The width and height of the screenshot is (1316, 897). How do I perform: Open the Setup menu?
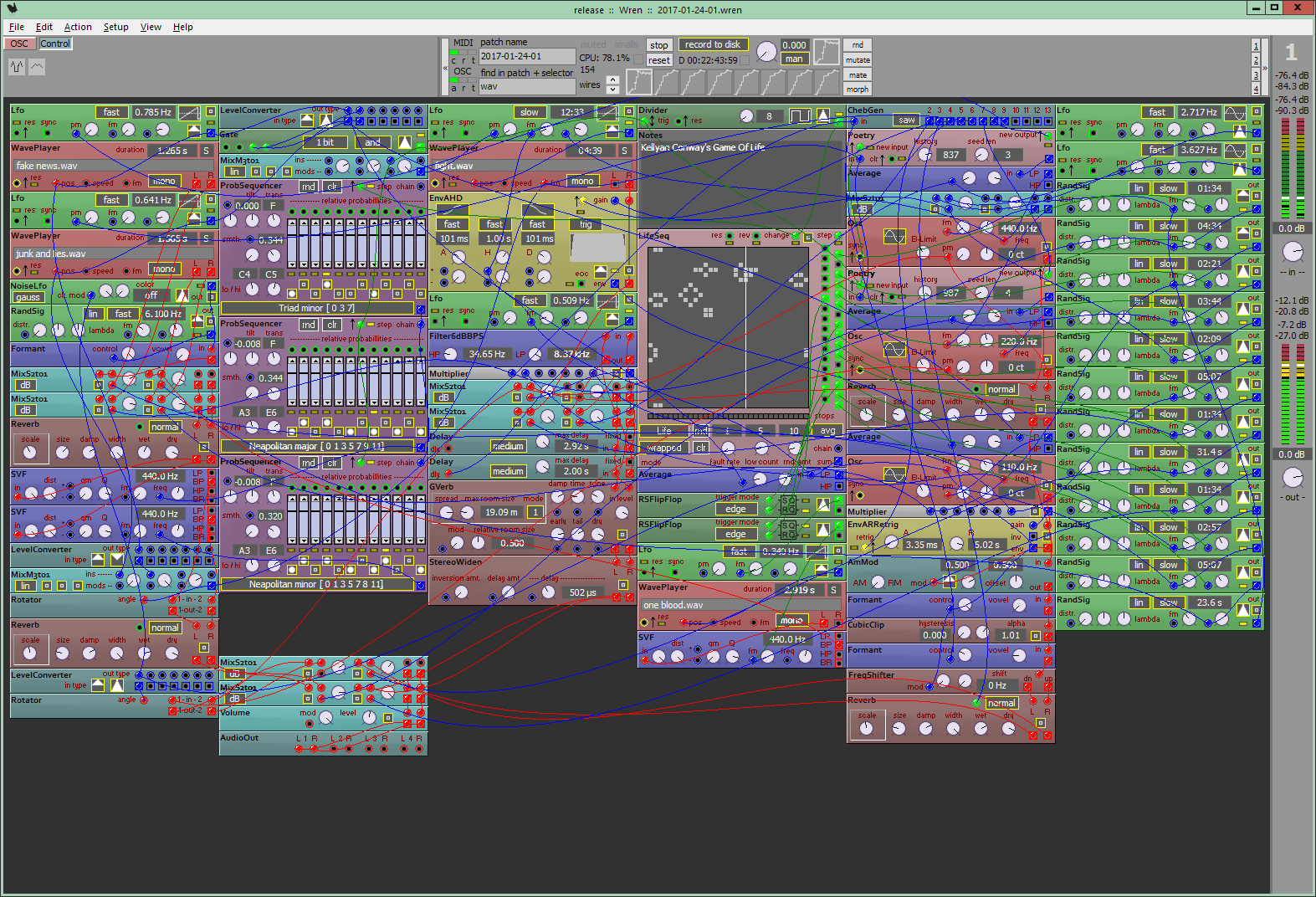[x=116, y=27]
